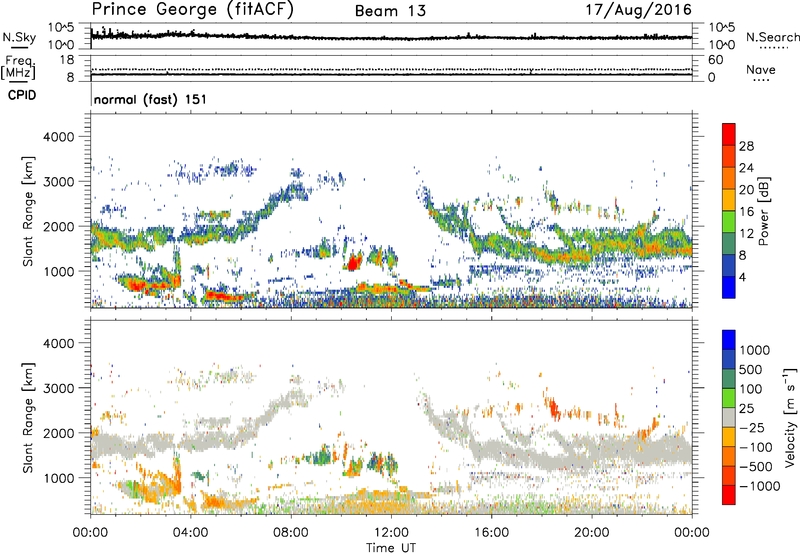Click the "18" frequency tick label
Screen dimensions: 800x554
pyautogui.click(x=67, y=60)
